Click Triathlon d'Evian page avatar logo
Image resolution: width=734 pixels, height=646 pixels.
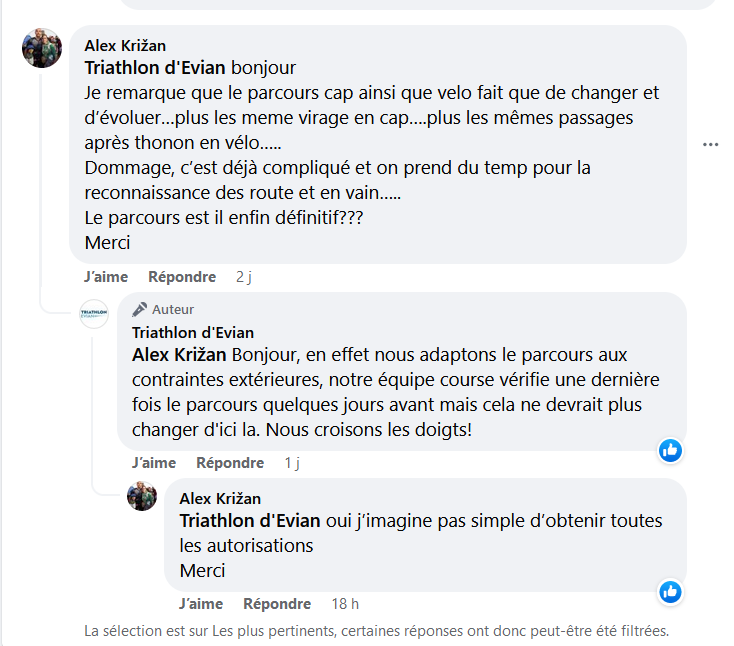coord(94,314)
